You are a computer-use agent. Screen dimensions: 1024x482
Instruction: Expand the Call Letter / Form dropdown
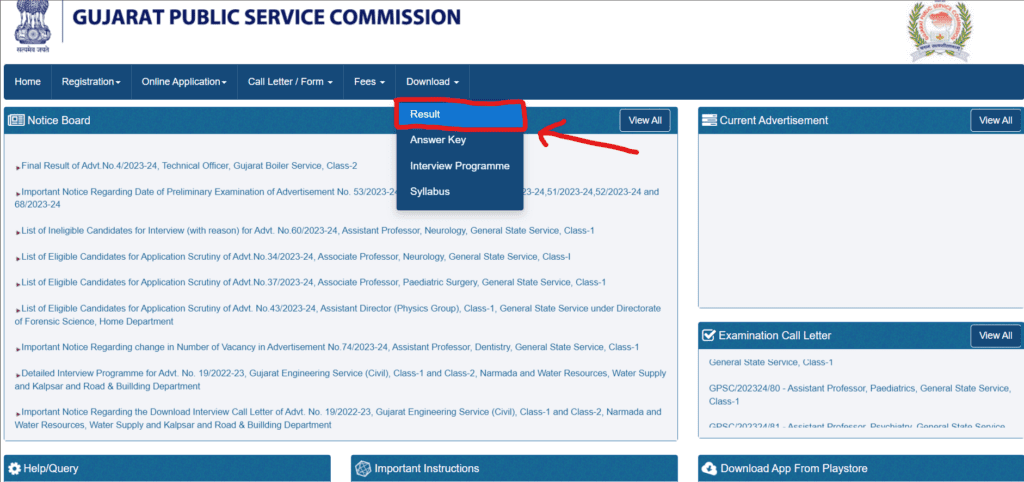click(x=291, y=82)
